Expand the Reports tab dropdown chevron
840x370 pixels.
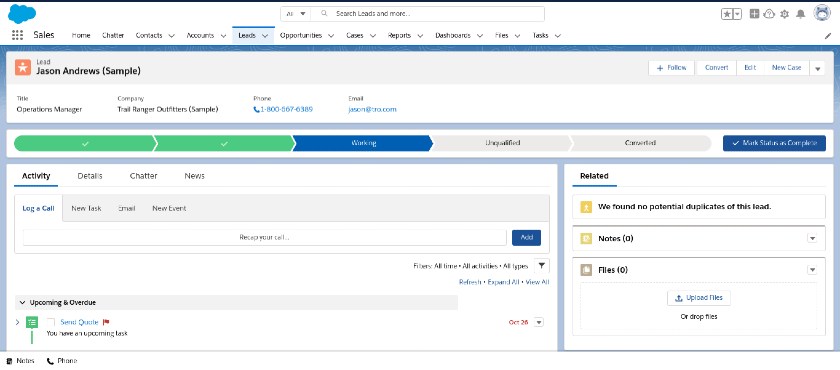click(x=421, y=36)
